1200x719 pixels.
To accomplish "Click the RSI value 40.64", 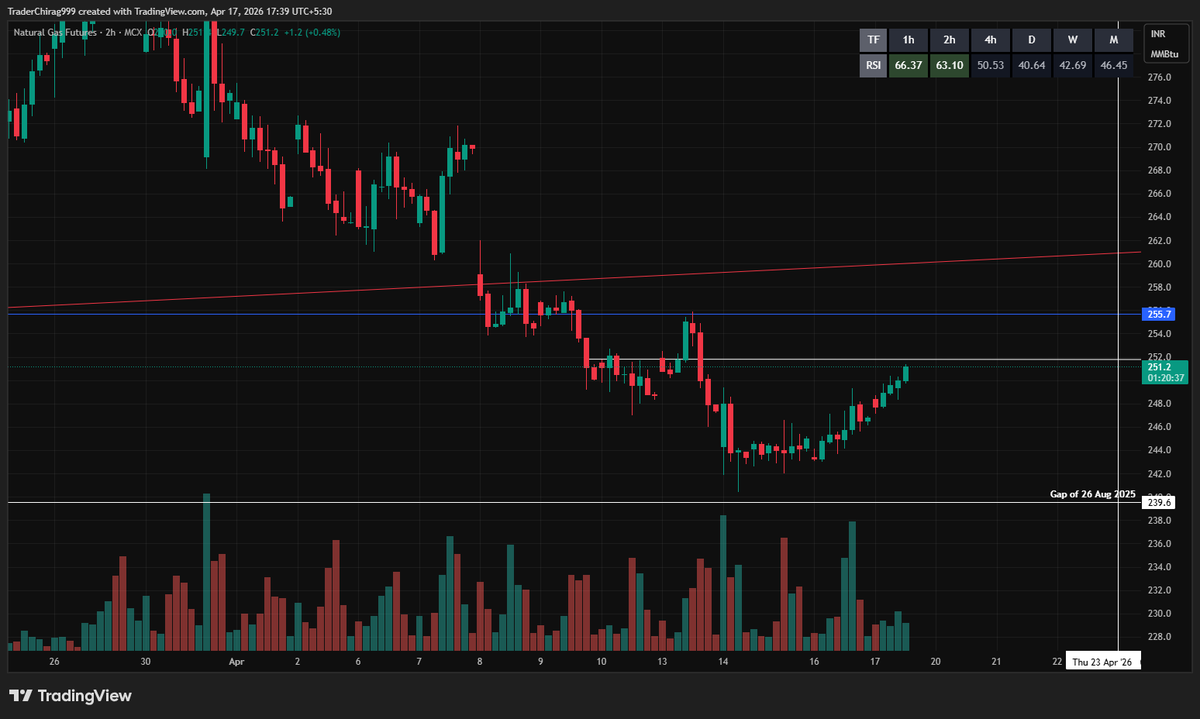I will (x=1031, y=66).
